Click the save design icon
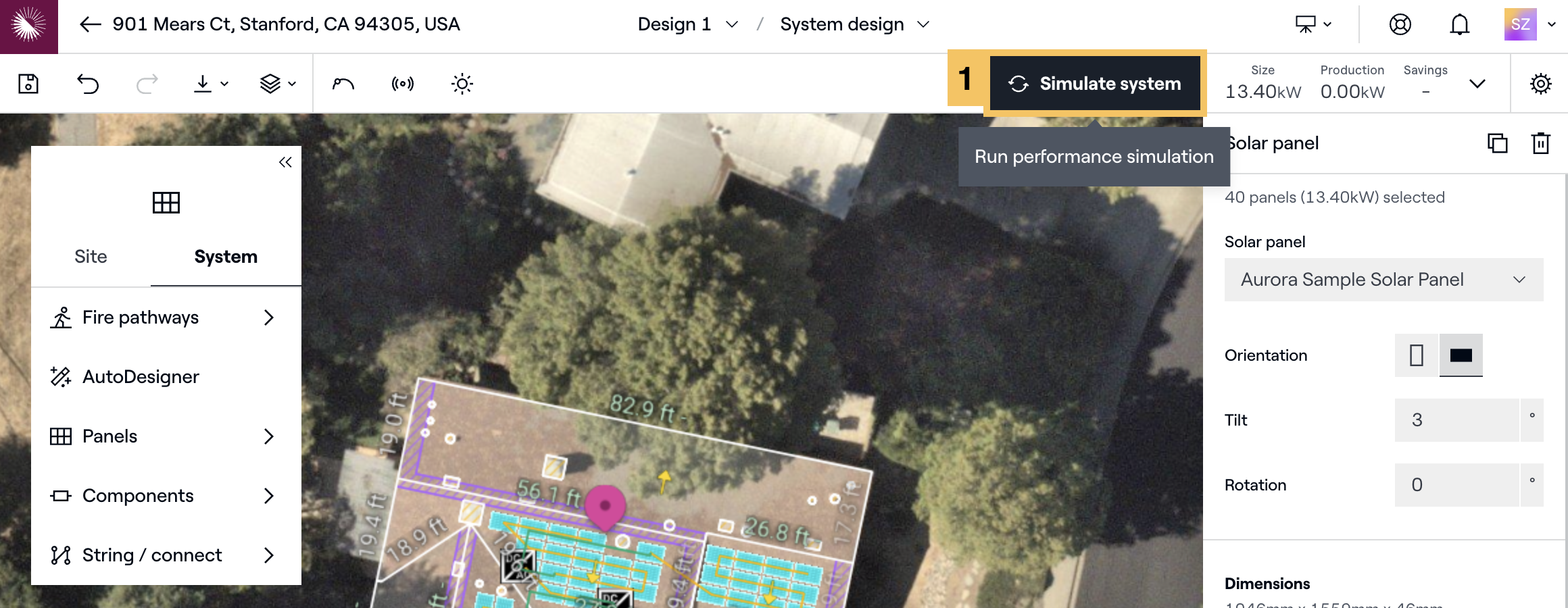1568x608 pixels. pos(28,84)
